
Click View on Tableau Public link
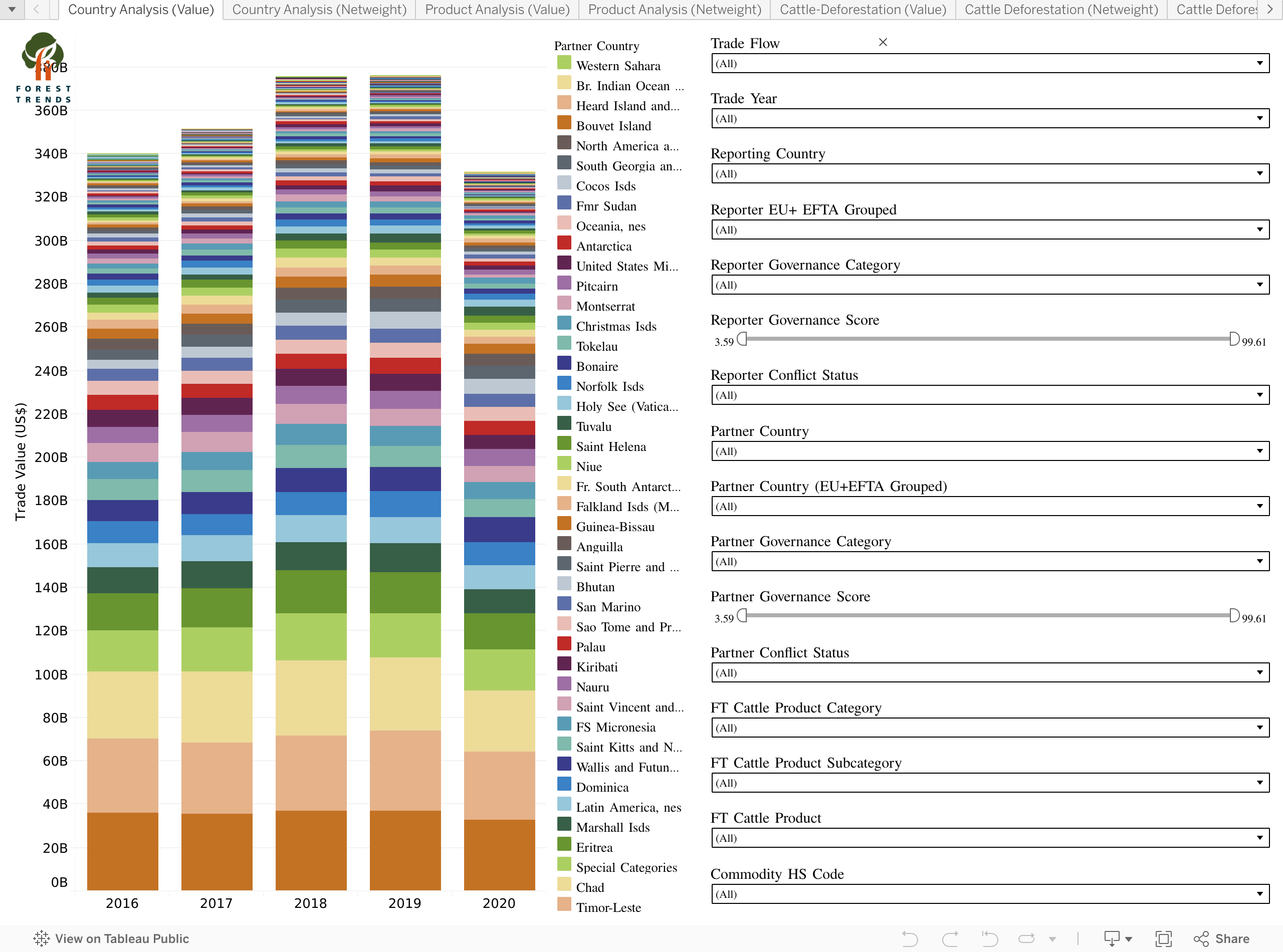tap(111, 938)
